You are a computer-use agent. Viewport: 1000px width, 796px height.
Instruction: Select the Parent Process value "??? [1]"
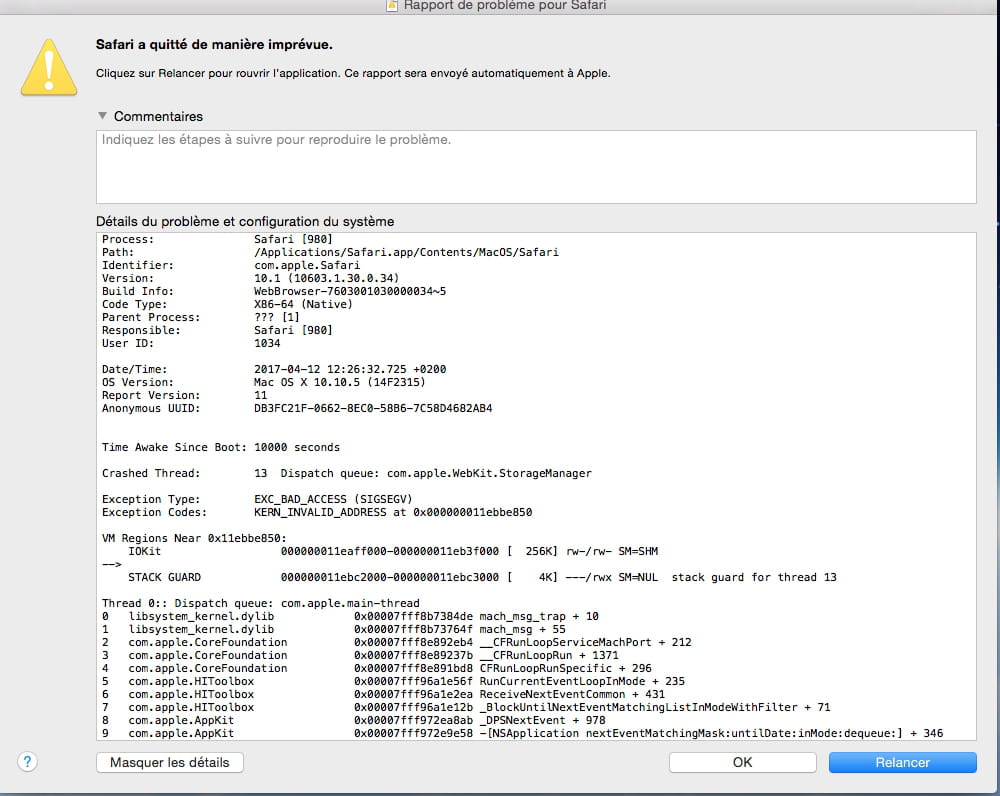pyautogui.click(x=277, y=317)
